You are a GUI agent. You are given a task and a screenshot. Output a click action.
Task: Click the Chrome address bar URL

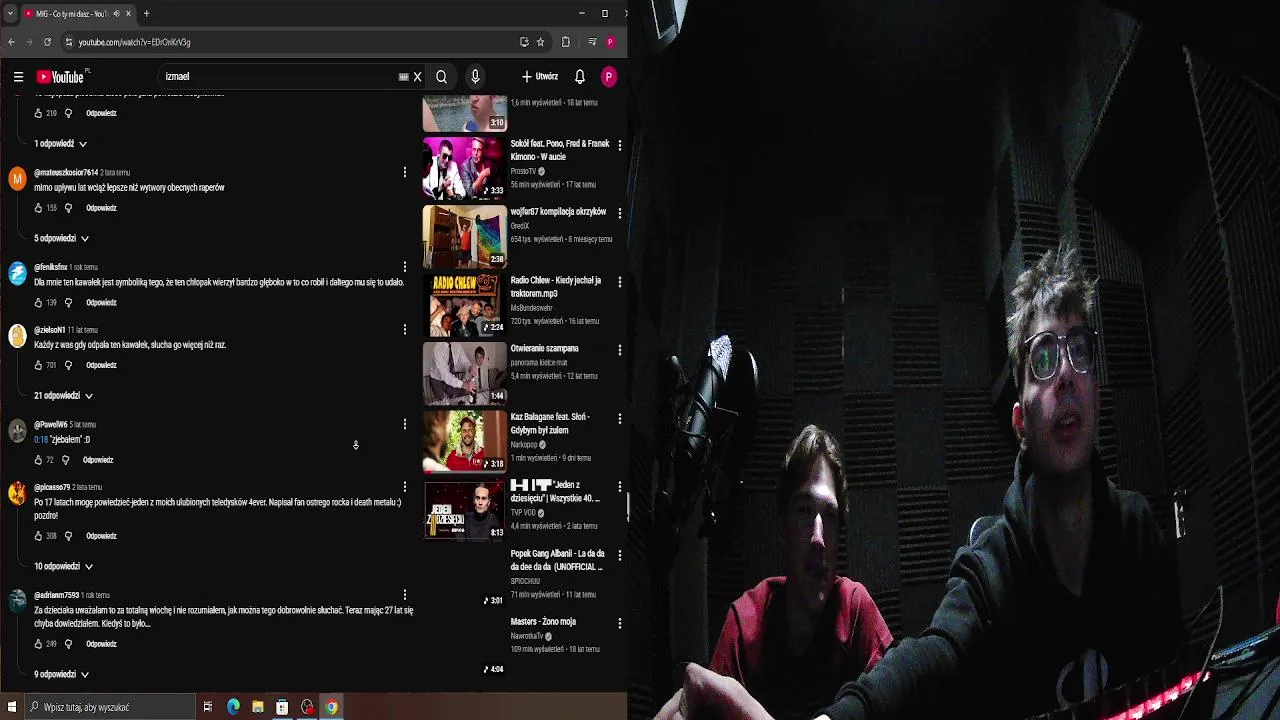(x=134, y=42)
